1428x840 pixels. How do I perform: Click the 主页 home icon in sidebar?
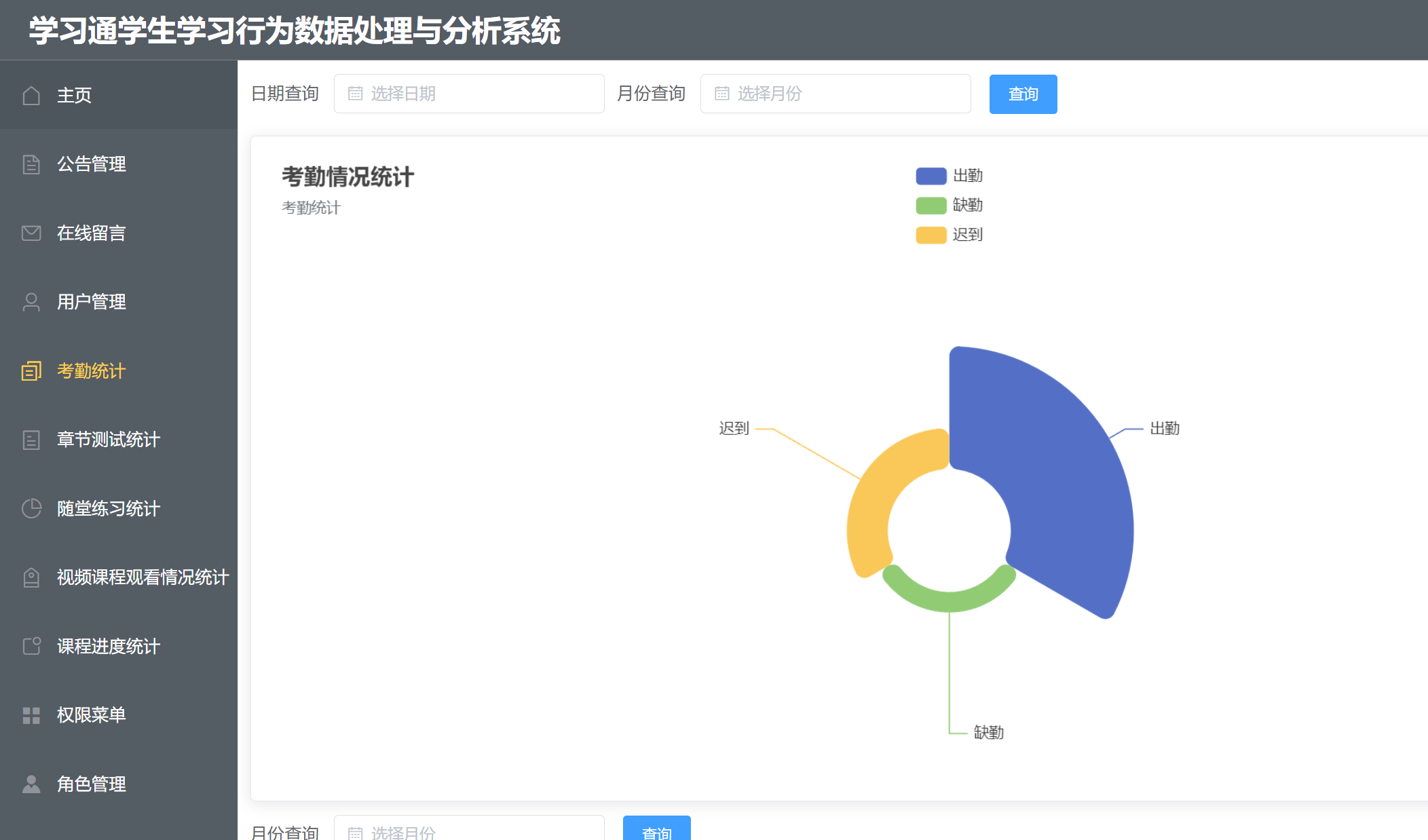click(31, 95)
